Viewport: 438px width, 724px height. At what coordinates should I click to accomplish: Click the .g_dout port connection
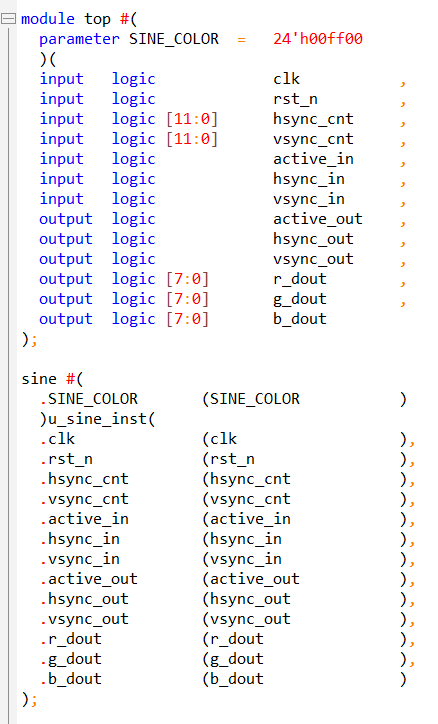tap(70, 660)
